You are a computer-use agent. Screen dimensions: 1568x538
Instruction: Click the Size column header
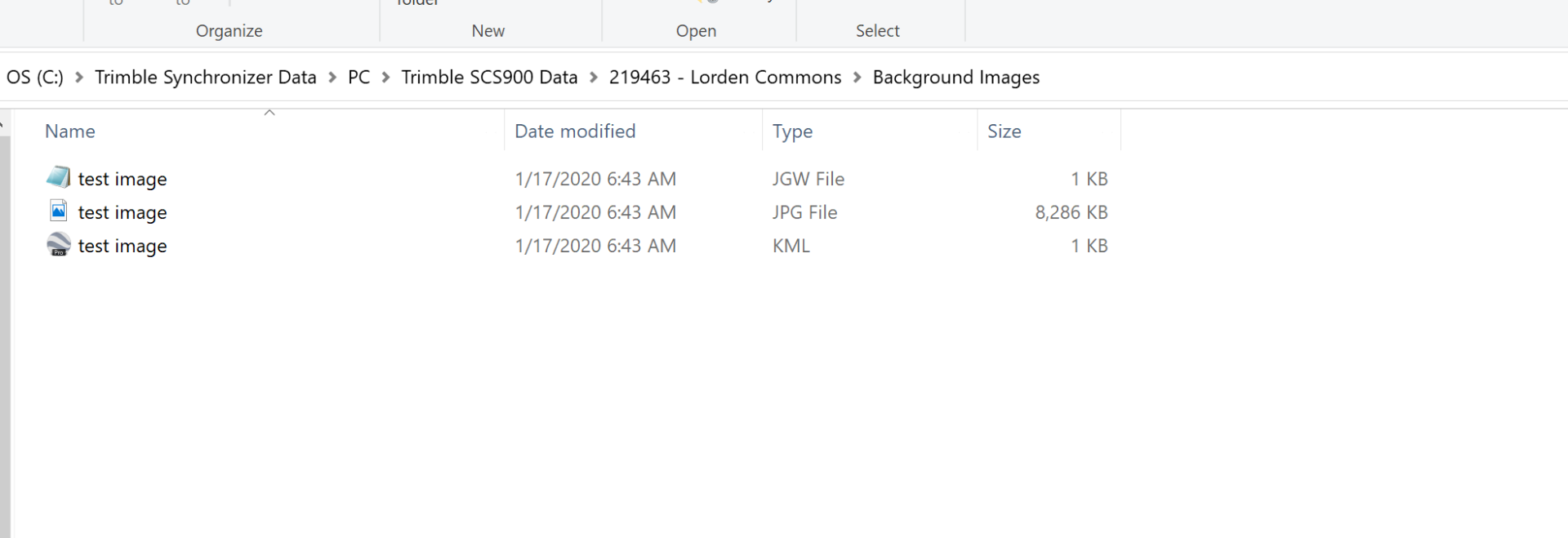click(x=1004, y=131)
